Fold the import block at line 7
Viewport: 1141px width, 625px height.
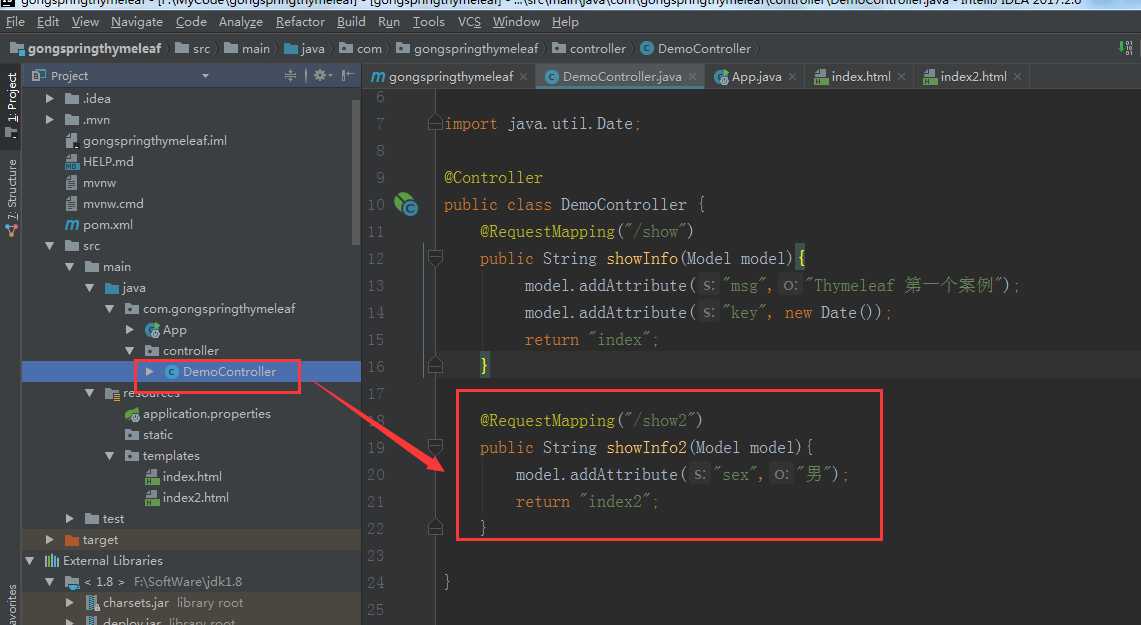click(x=435, y=123)
